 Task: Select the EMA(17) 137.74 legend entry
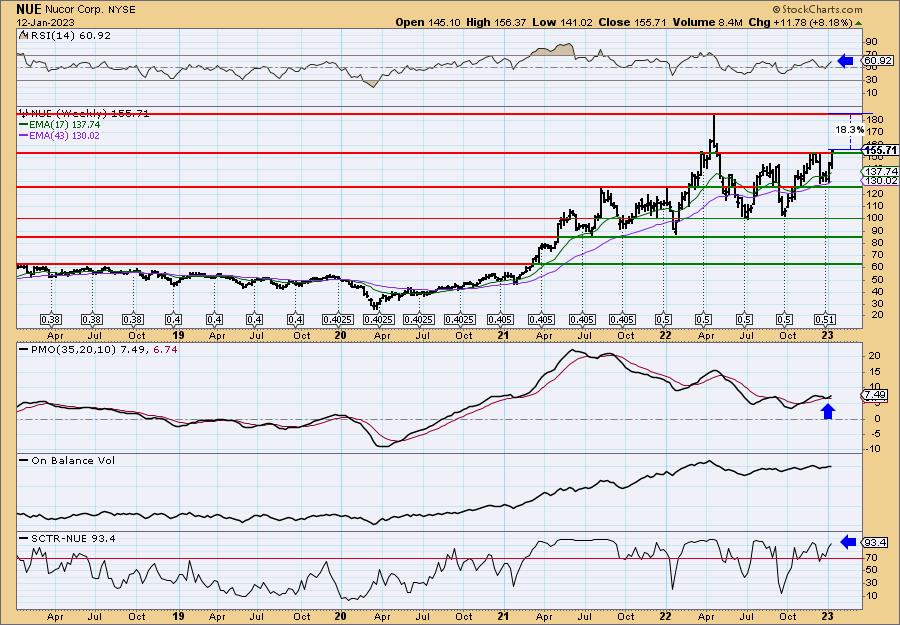(64, 125)
